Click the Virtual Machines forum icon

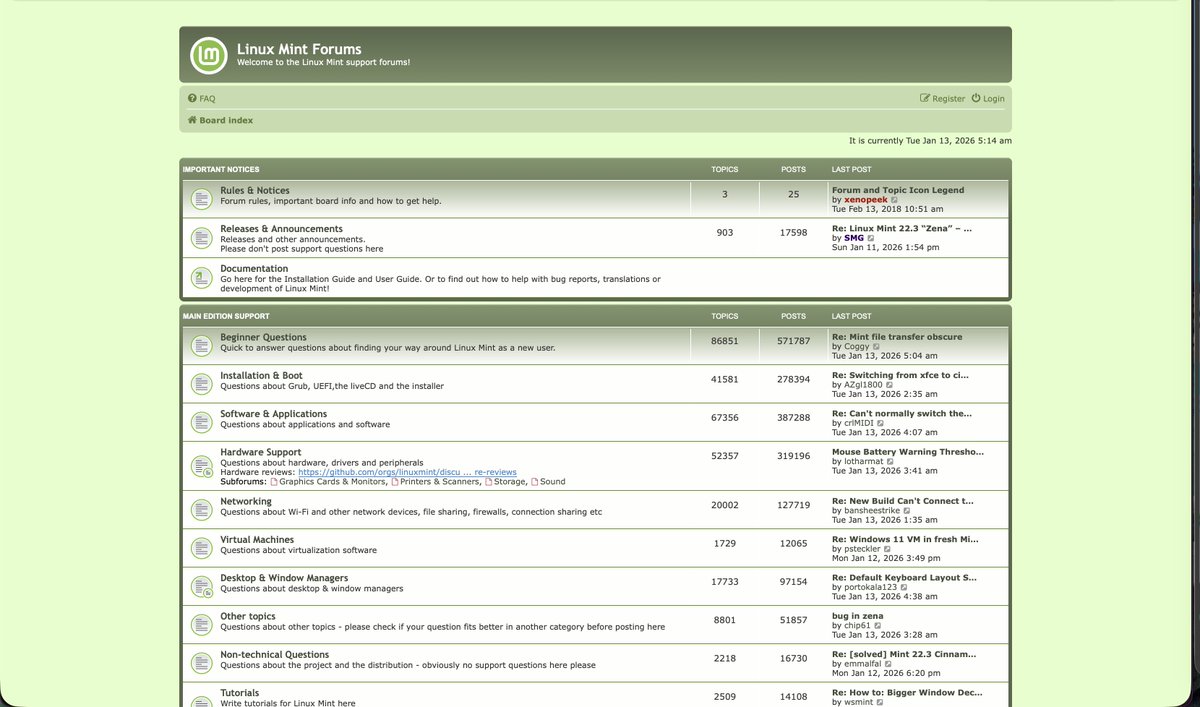201,548
